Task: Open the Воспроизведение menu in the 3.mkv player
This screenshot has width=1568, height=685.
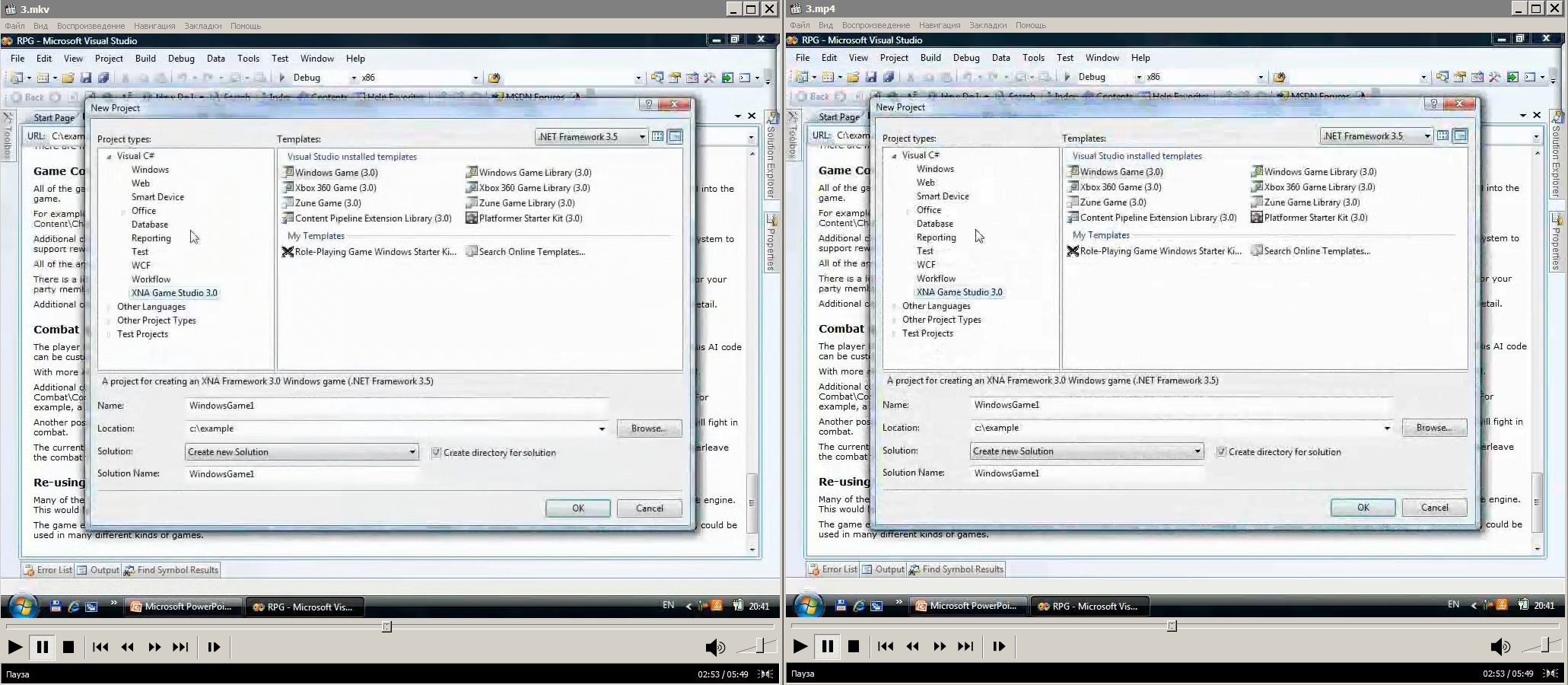Action: (x=91, y=26)
